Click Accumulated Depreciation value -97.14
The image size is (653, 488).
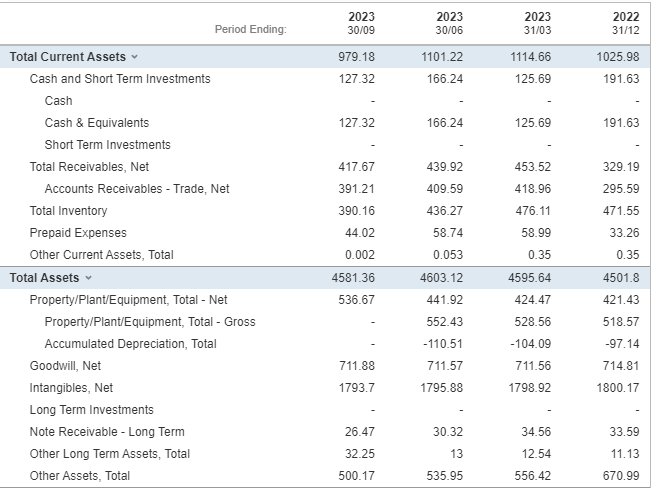point(622,344)
